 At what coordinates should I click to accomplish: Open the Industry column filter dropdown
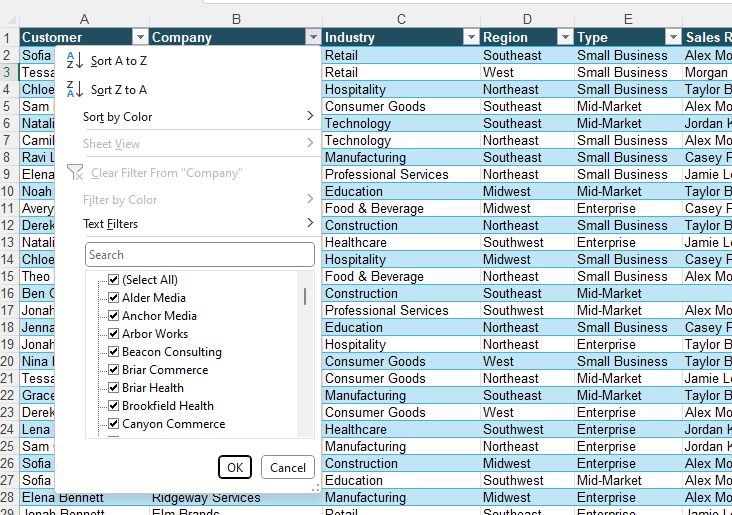click(x=472, y=37)
